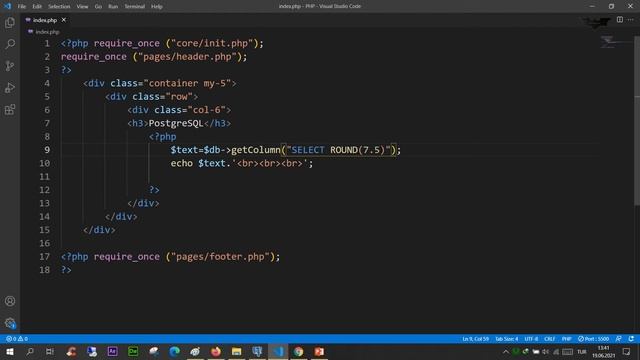This screenshot has width=640, height=360.
Task: Open pgAdmin elephant icon on taskbar
Action: point(257,351)
